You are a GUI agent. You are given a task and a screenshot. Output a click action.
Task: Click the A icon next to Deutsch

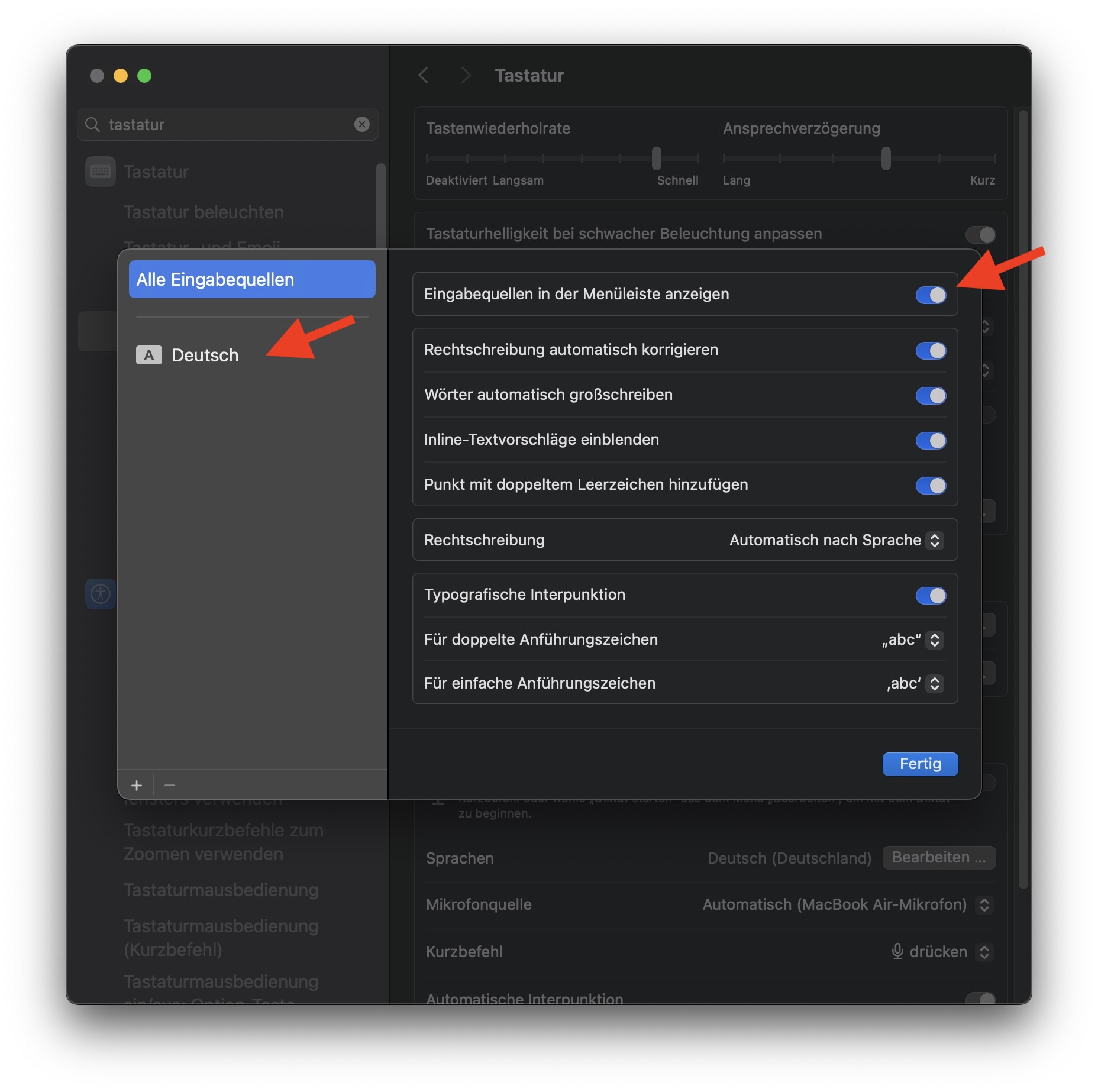[x=149, y=355]
